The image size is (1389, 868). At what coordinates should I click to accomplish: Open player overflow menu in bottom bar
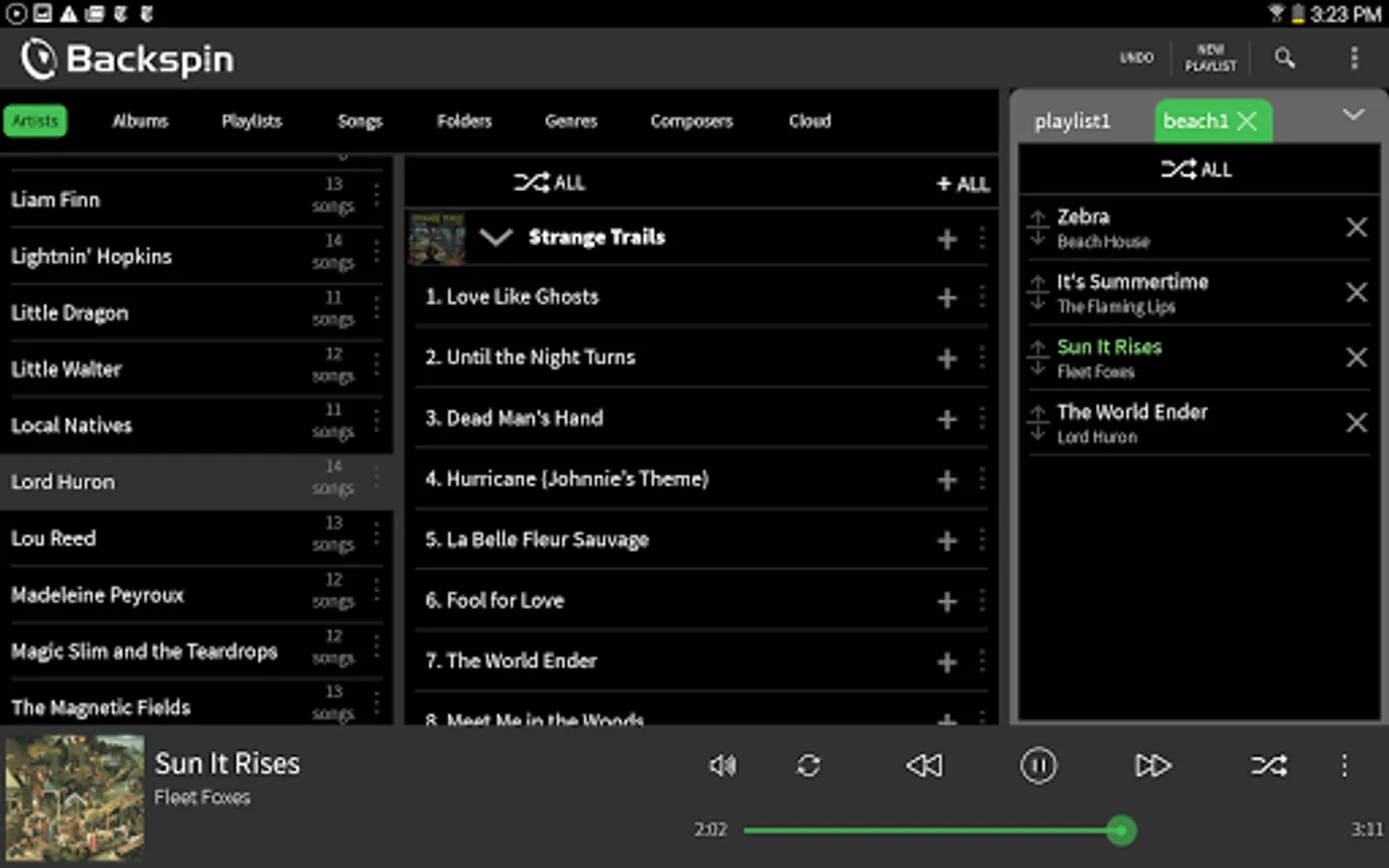(x=1344, y=766)
